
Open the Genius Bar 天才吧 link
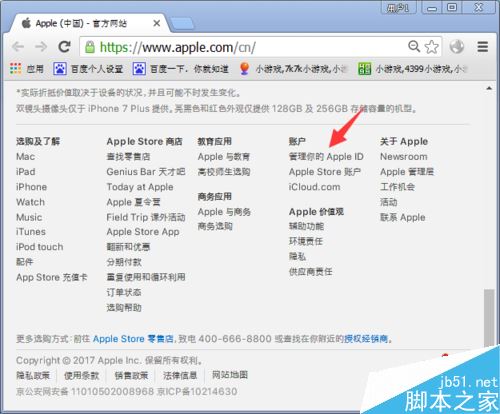pyautogui.click(x=146, y=172)
